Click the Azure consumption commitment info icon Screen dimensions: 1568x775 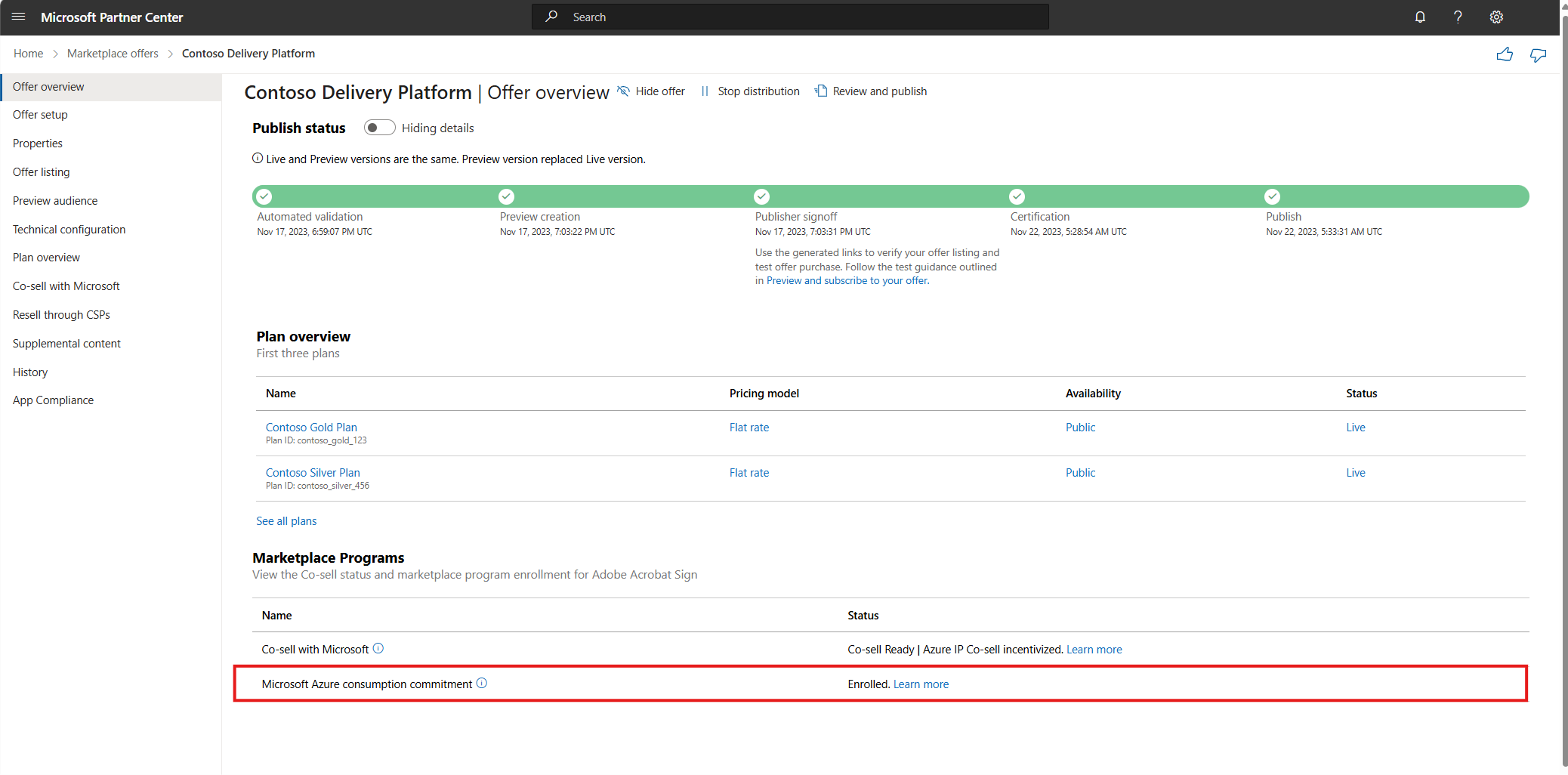pos(482,683)
